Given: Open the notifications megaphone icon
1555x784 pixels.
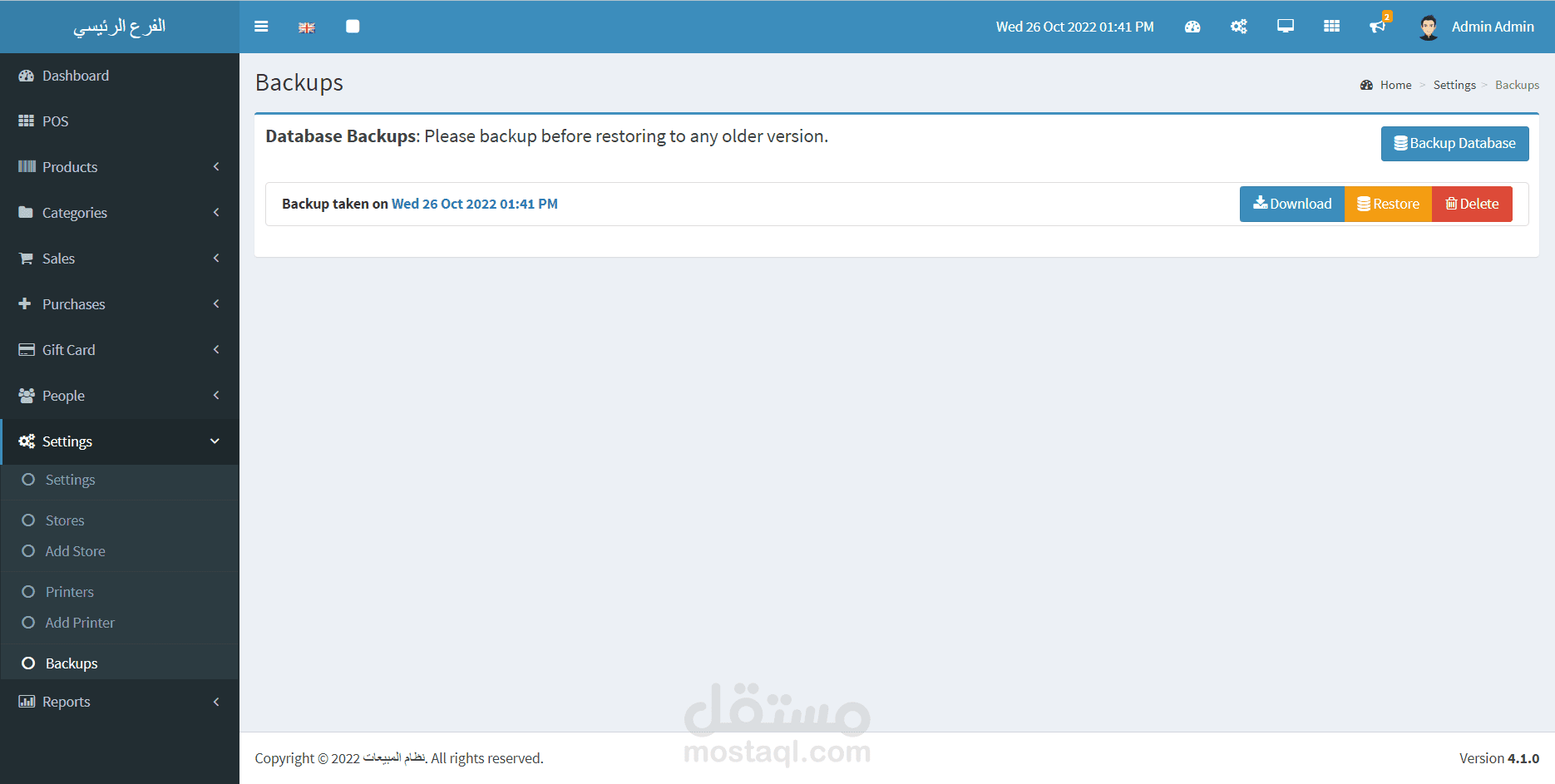Looking at the screenshot, I should (x=1378, y=27).
